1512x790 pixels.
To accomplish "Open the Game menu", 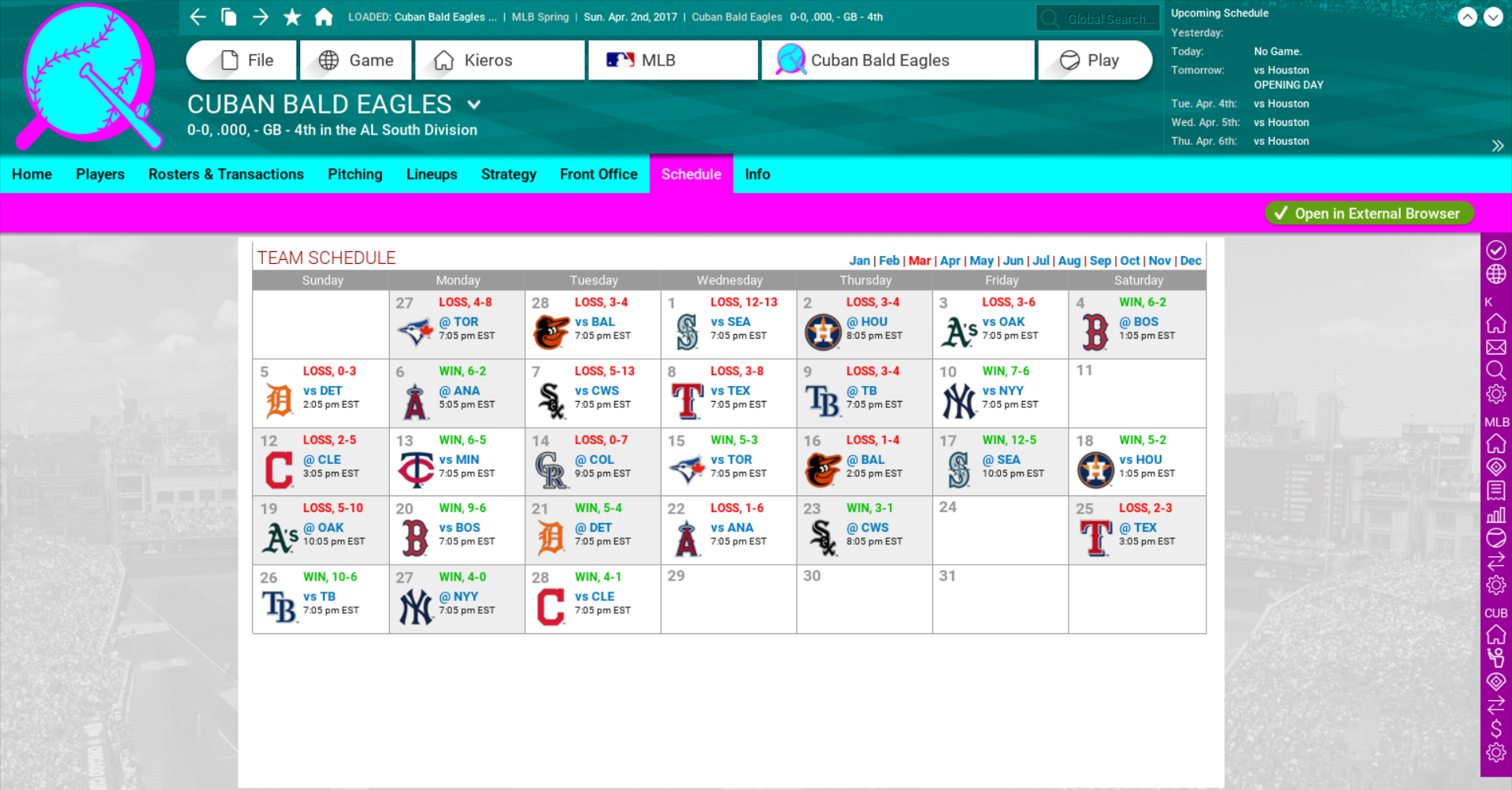I will pos(355,61).
